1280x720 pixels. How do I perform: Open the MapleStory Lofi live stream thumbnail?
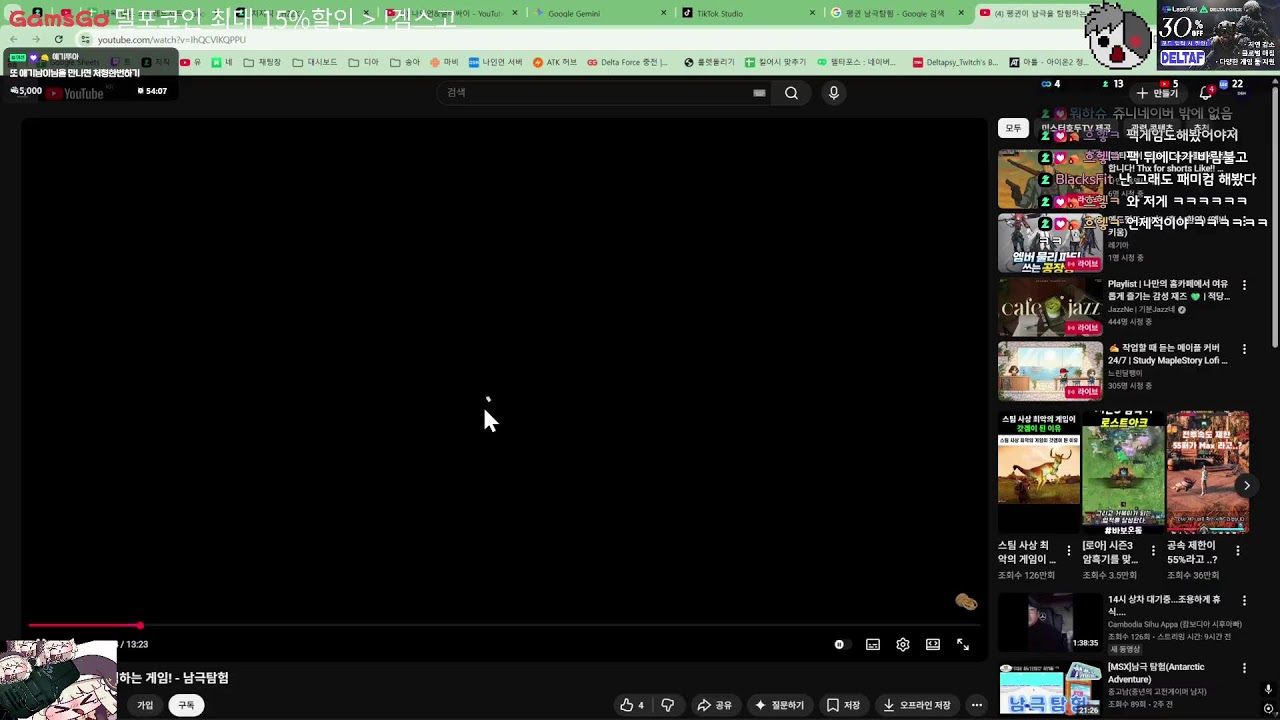pyautogui.click(x=1050, y=371)
